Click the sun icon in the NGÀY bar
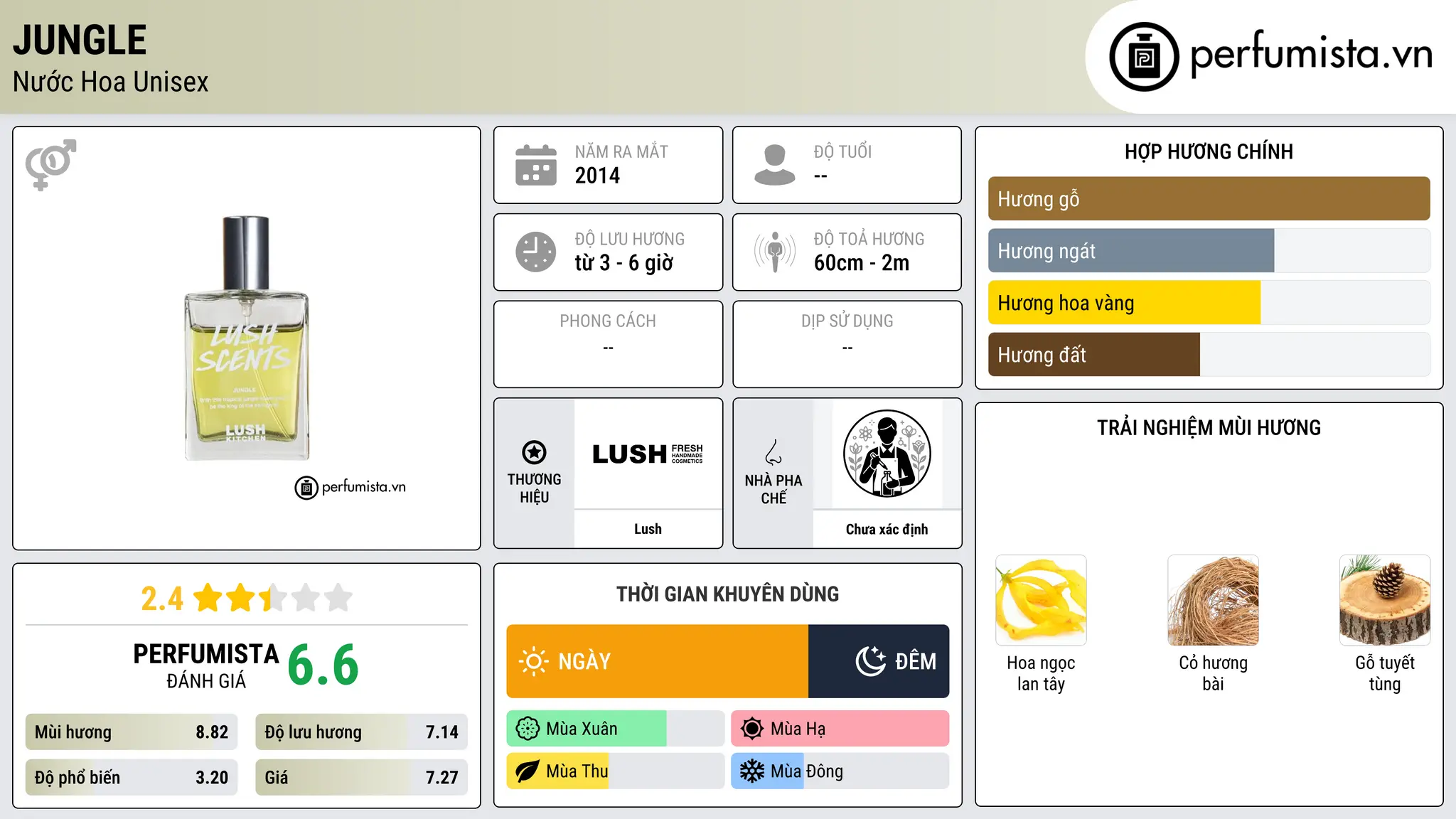 pos(533,661)
